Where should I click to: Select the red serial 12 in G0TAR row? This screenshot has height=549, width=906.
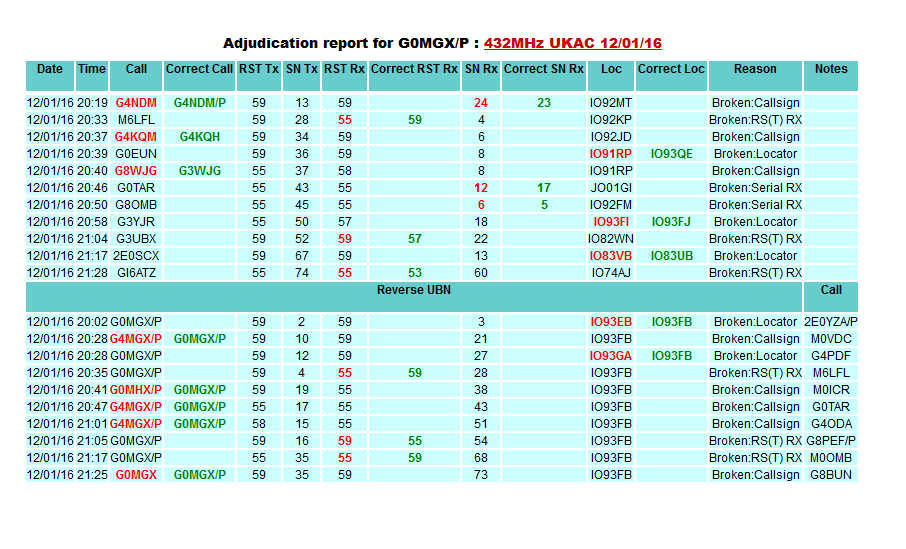[x=481, y=188]
